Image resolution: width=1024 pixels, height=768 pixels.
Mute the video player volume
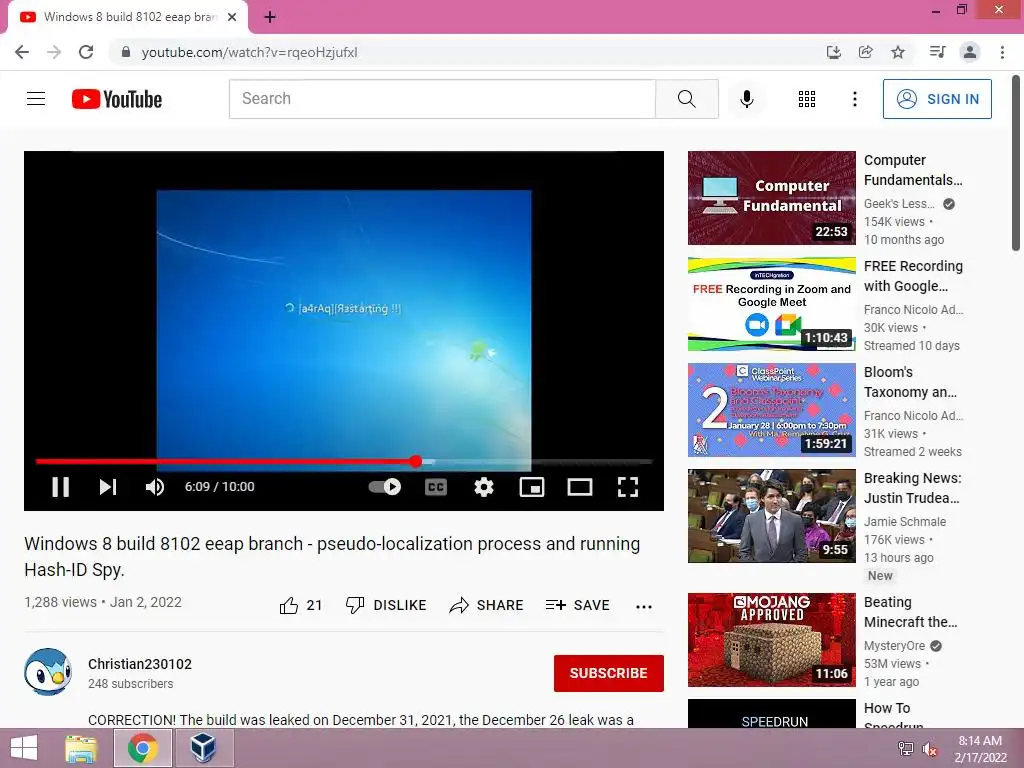pyautogui.click(x=155, y=487)
